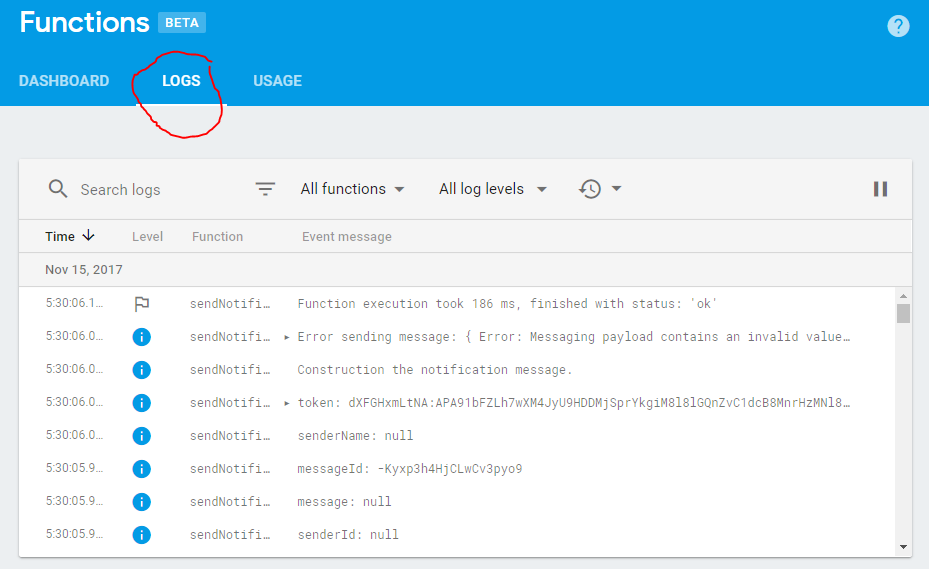This screenshot has height=569, width=929.
Task: Pause the live log streaming
Action: 880,189
